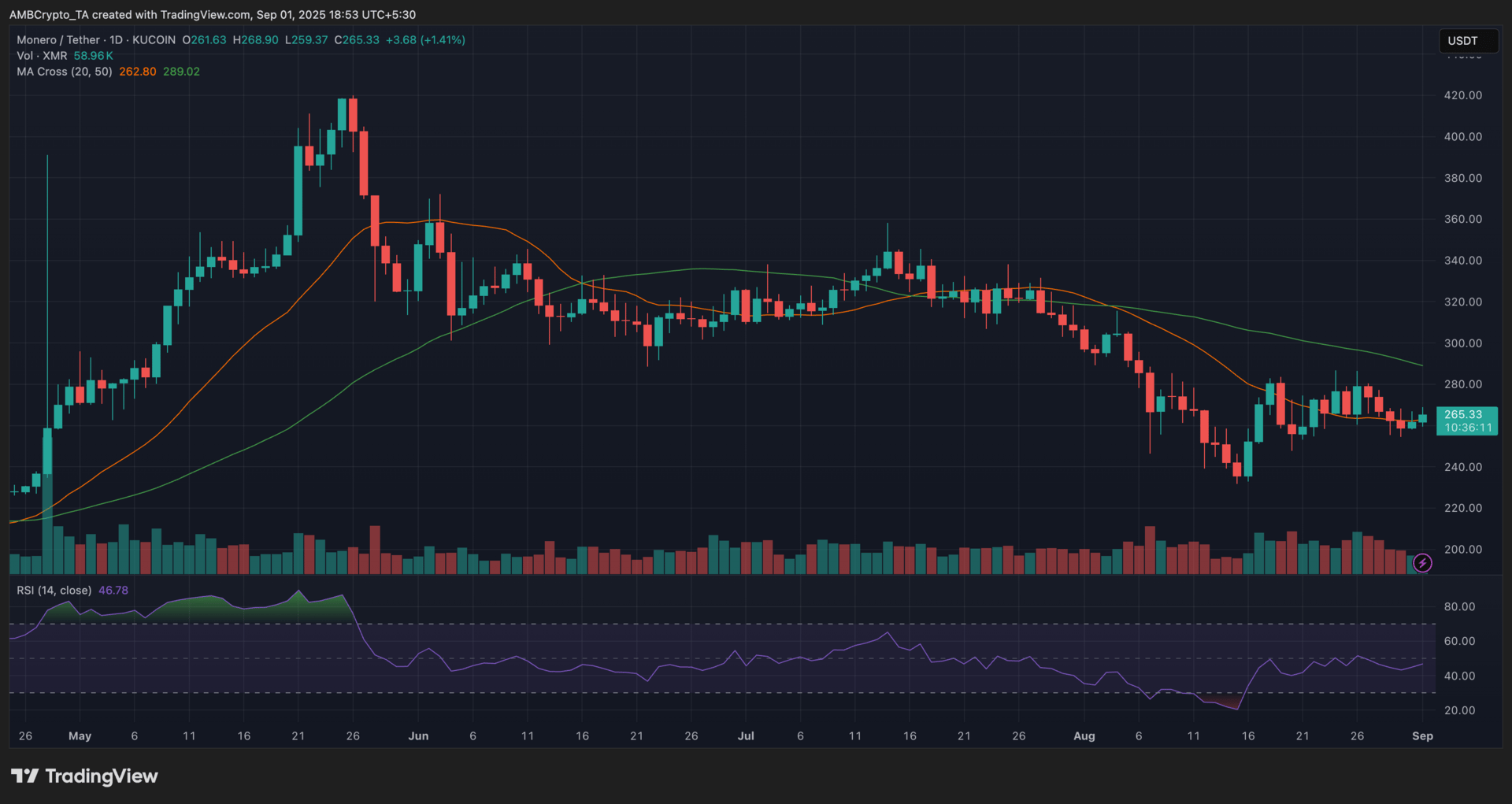Click the 80.00 RSI axis label

pyautogui.click(x=1459, y=606)
